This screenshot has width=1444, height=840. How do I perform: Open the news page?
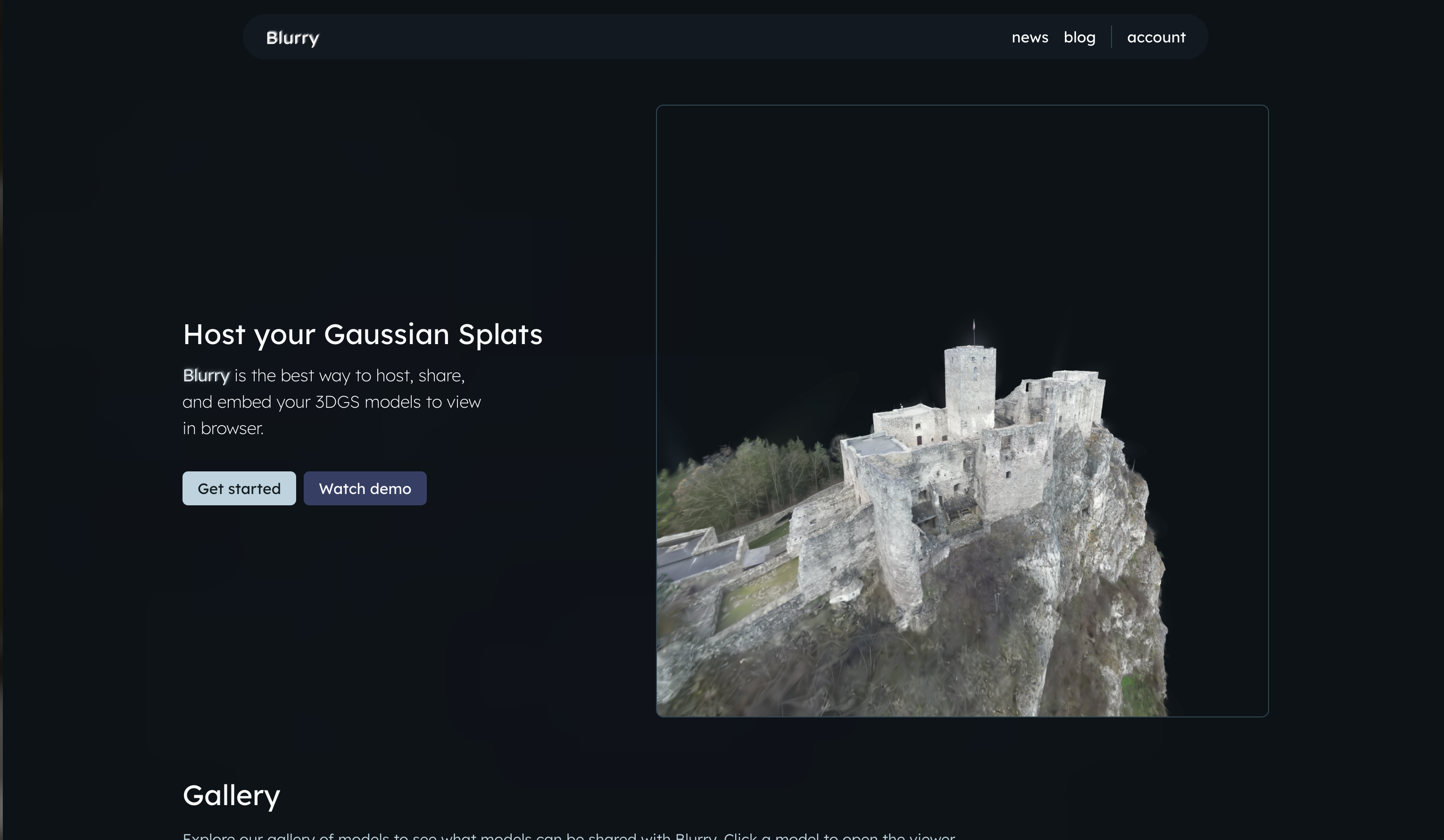coord(1029,38)
